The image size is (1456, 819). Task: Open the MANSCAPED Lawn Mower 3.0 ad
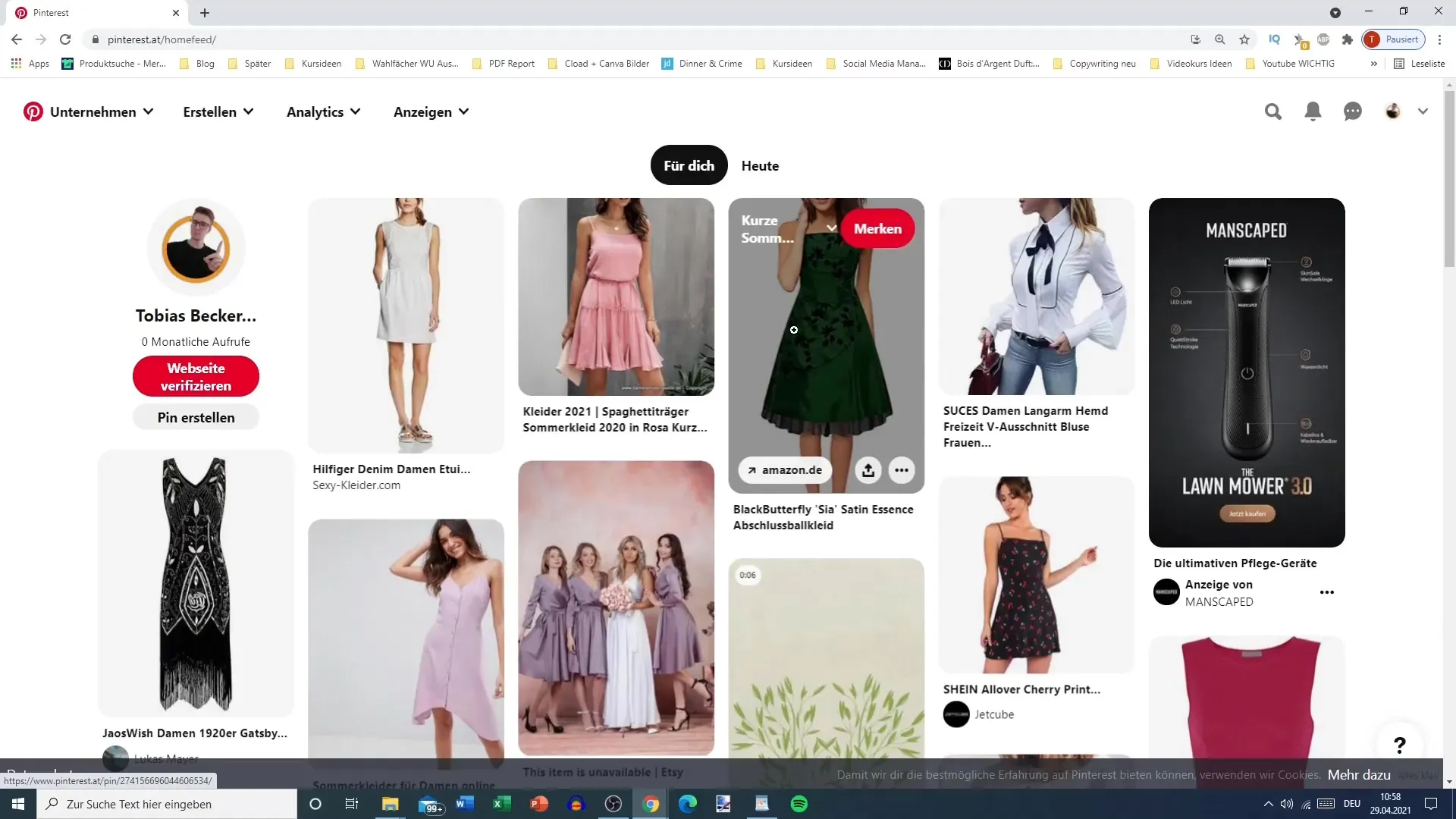click(1247, 372)
